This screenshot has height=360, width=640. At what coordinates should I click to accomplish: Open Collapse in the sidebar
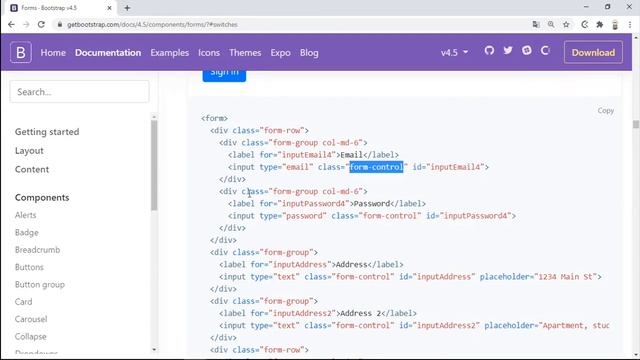(31, 337)
